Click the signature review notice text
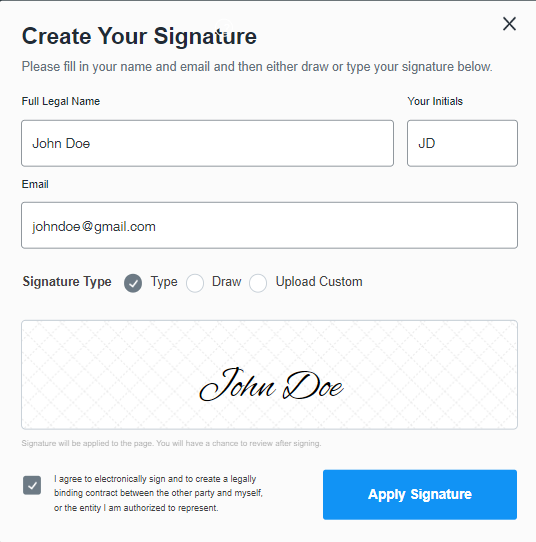Image resolution: width=536 pixels, height=542 pixels. pyautogui.click(x=171, y=443)
